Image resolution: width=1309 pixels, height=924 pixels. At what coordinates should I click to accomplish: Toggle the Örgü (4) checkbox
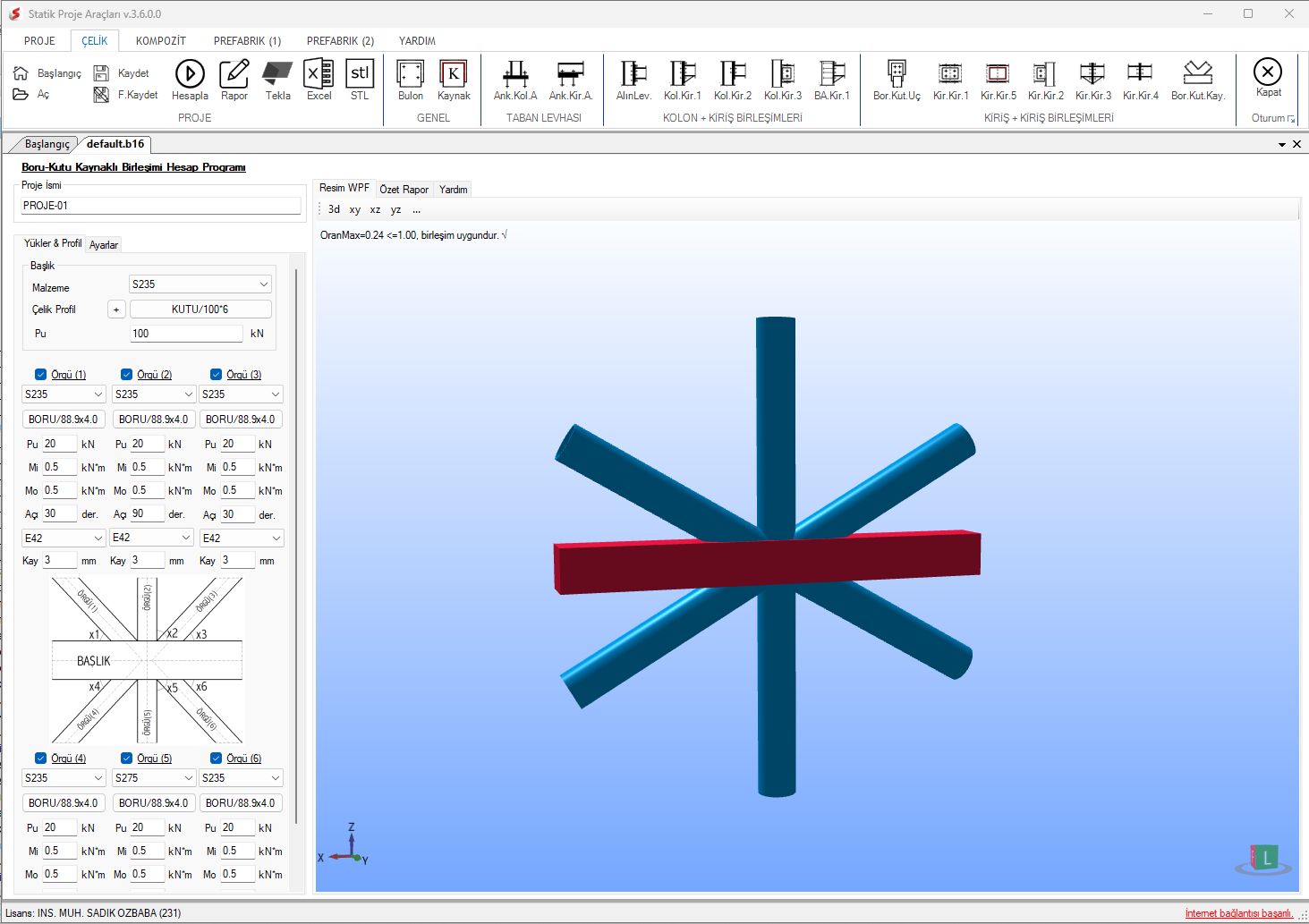[x=40, y=759]
